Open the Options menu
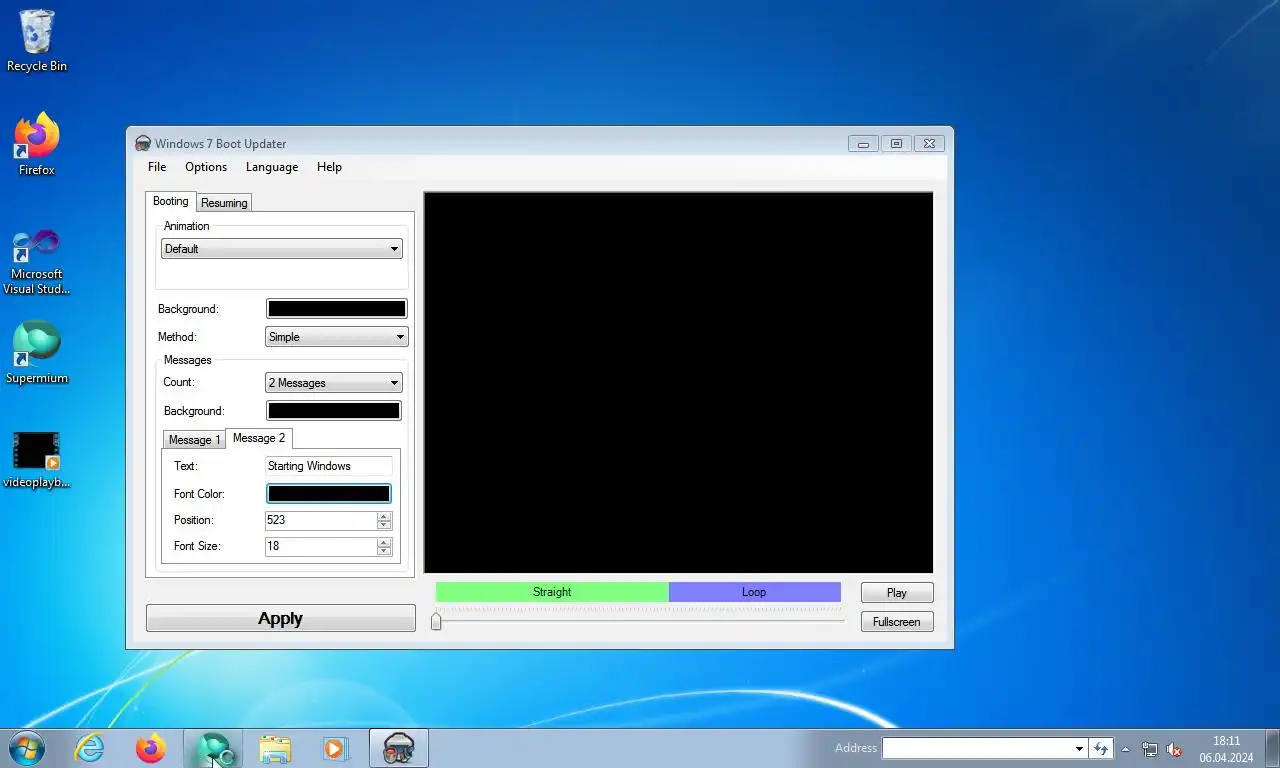1280x768 pixels. click(x=206, y=167)
